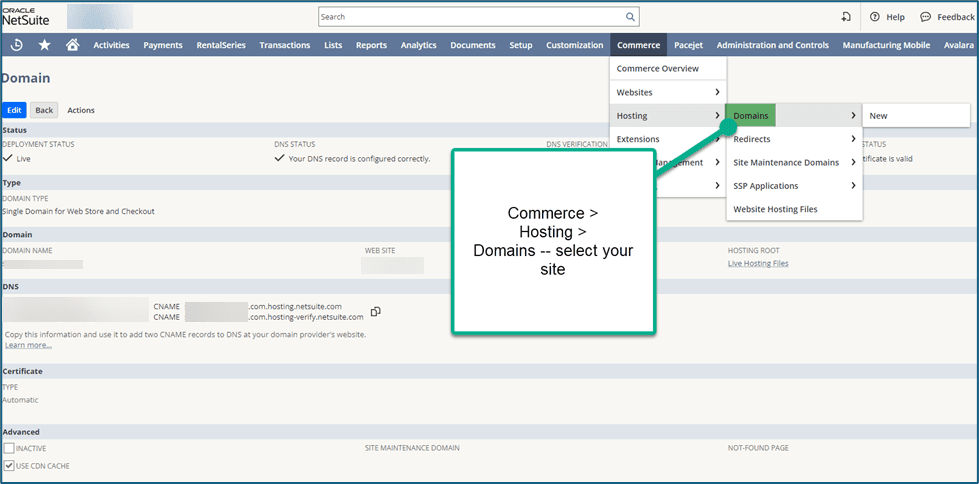Select Extensions in the Commerce menu
This screenshot has height=484, width=979.
coord(669,139)
